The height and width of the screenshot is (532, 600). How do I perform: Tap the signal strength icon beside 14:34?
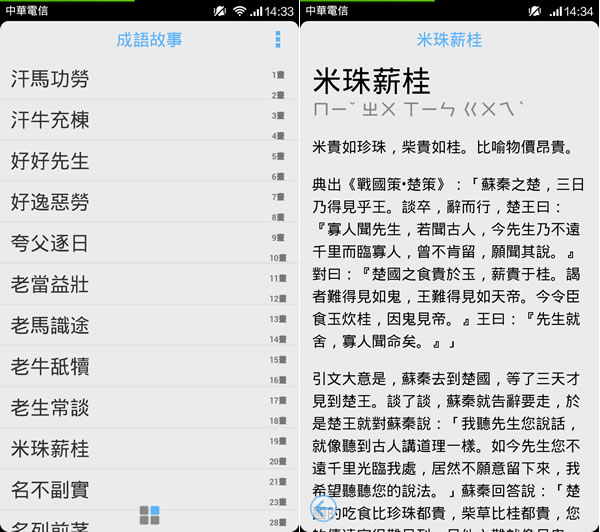pos(556,11)
